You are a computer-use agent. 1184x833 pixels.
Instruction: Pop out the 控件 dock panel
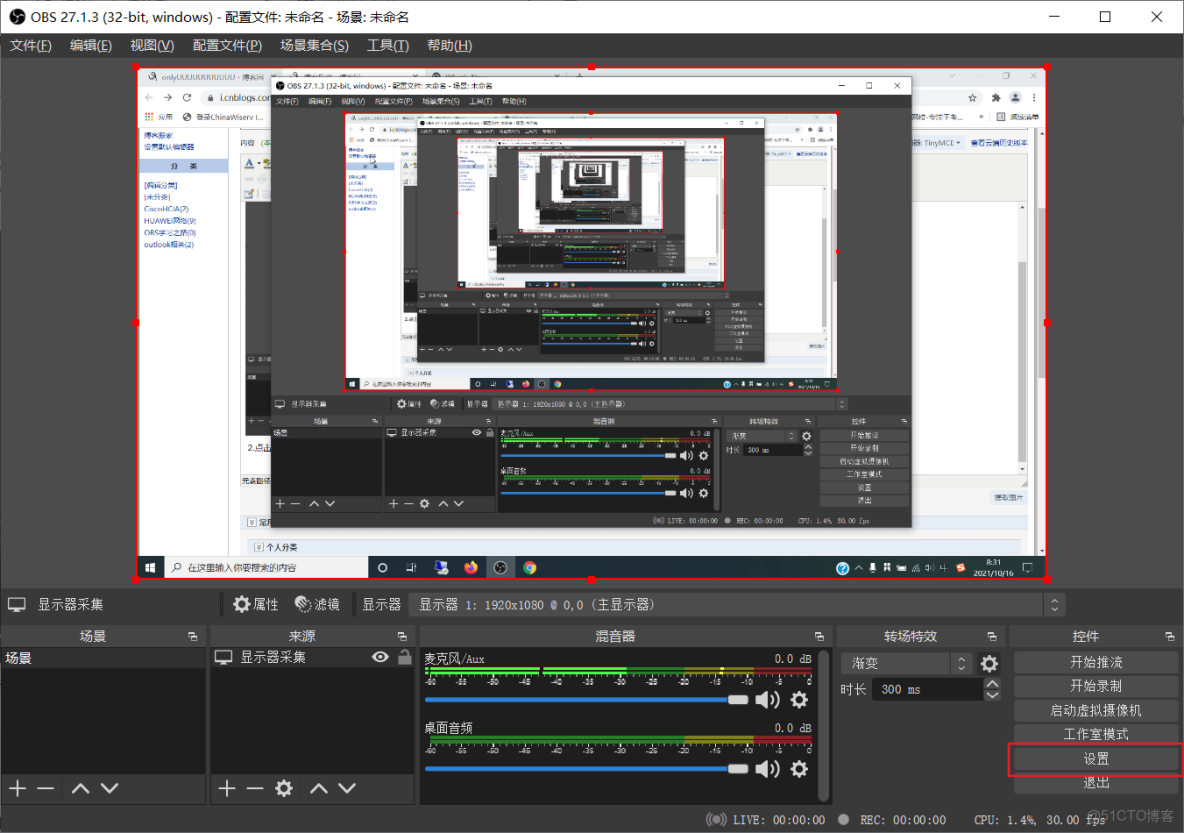1170,637
